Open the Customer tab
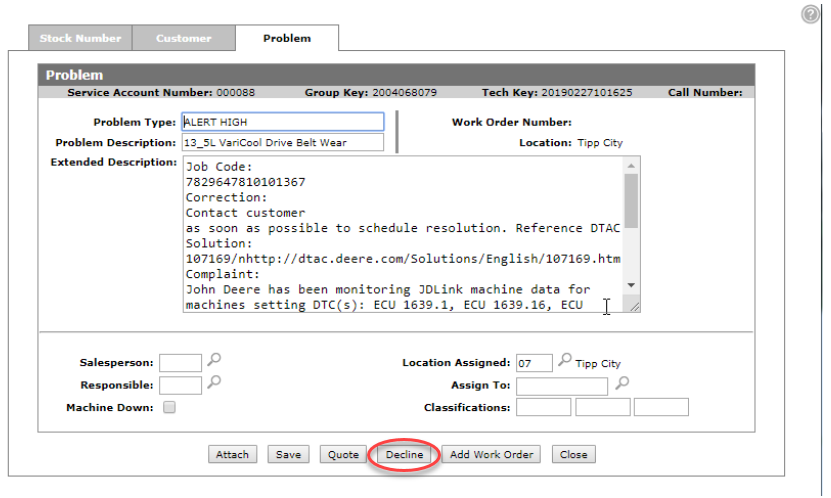The image size is (831, 498). [183, 38]
